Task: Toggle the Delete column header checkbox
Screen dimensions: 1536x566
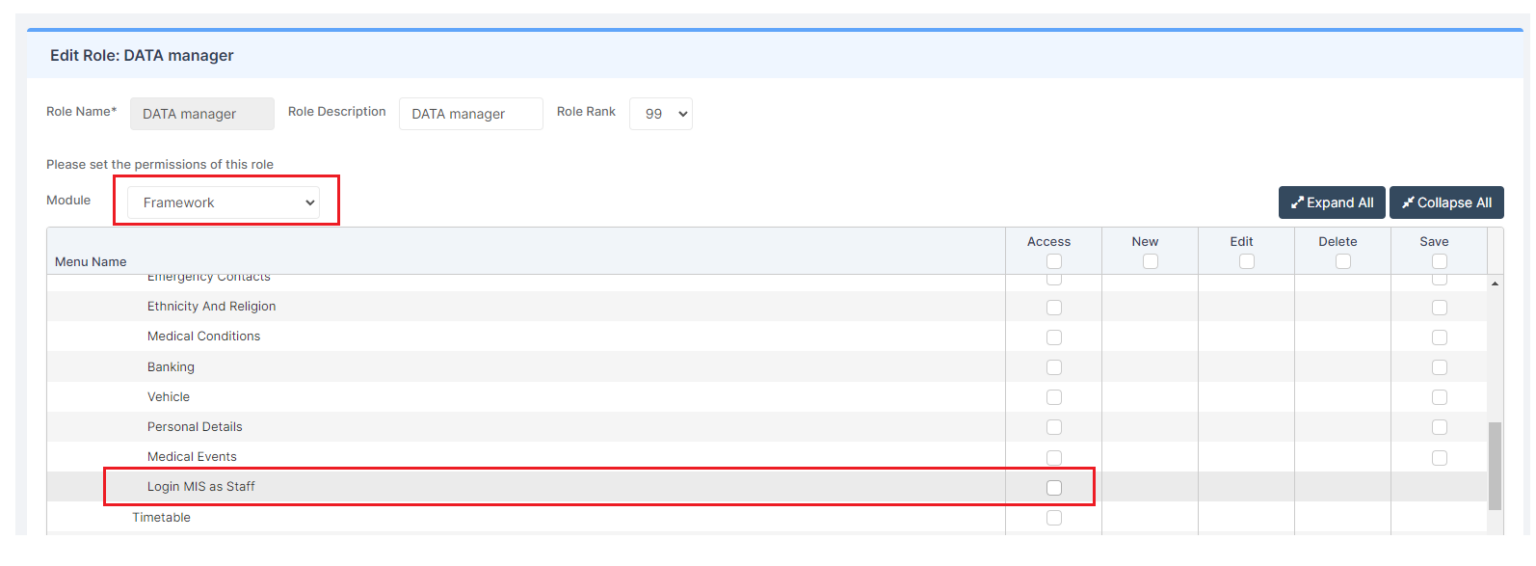Action: tap(1342, 261)
